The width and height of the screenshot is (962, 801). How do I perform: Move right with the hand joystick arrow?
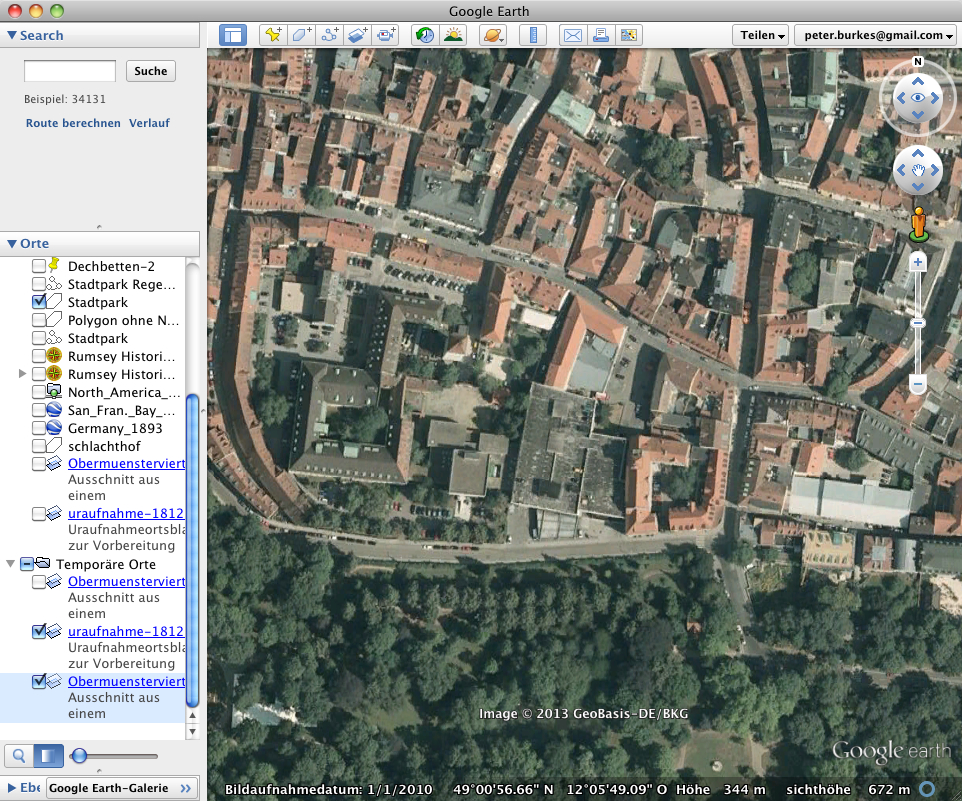[x=934, y=171]
